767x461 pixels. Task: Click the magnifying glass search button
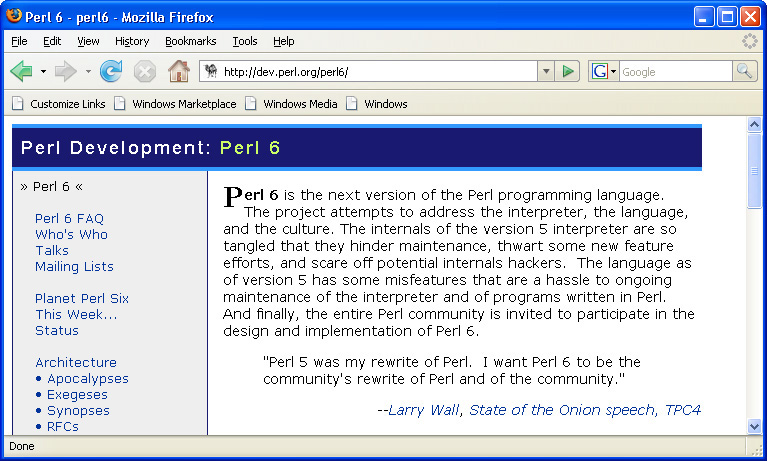click(744, 71)
